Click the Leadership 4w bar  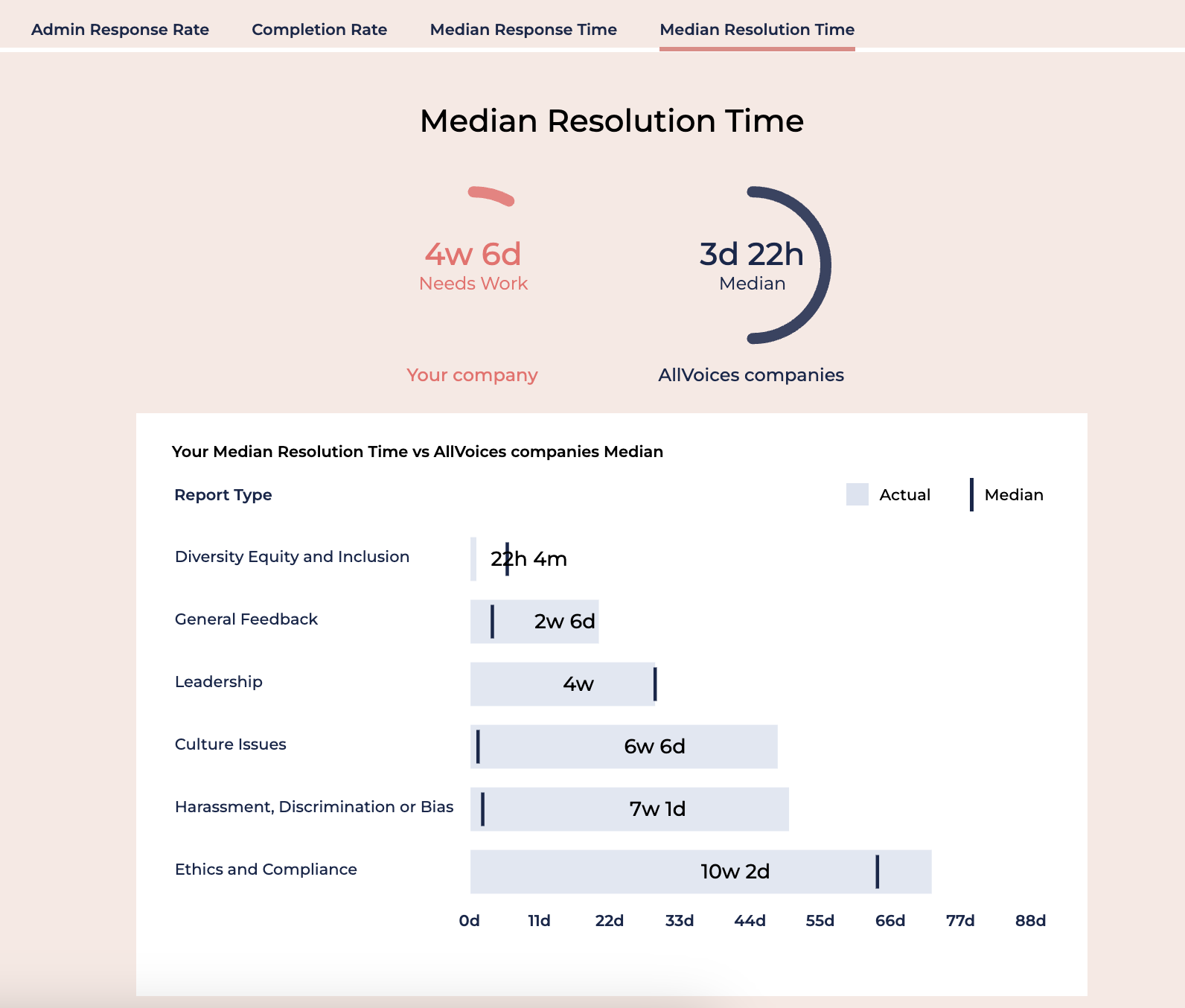coord(563,684)
